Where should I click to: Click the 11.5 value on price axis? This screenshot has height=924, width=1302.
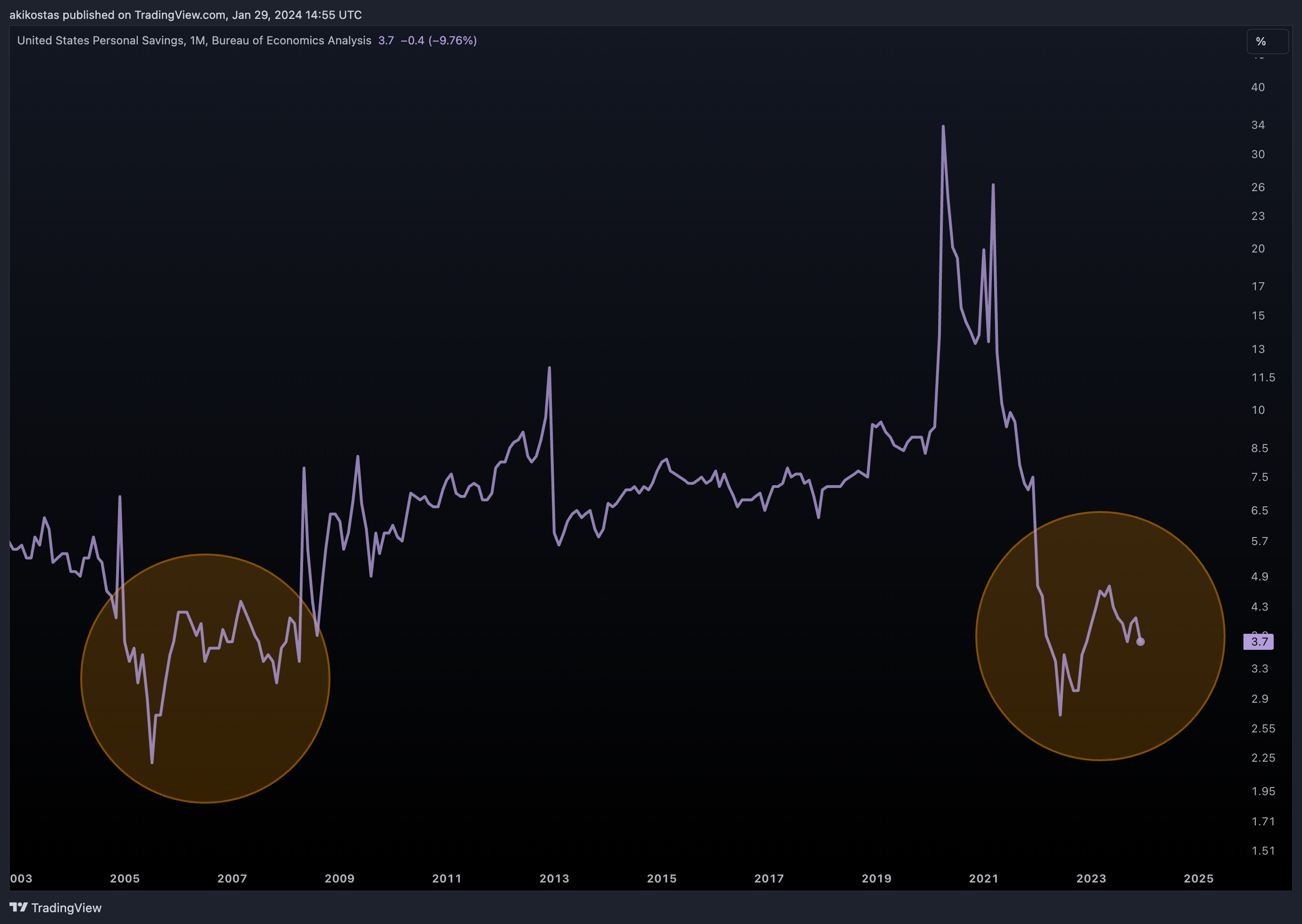(x=1263, y=377)
